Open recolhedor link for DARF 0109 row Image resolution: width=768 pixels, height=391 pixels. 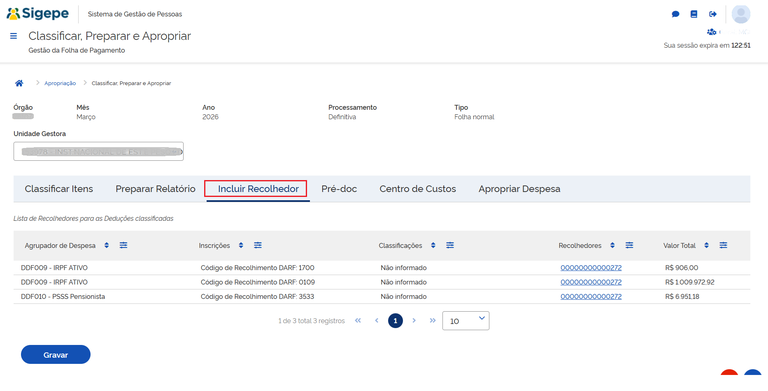click(x=591, y=282)
